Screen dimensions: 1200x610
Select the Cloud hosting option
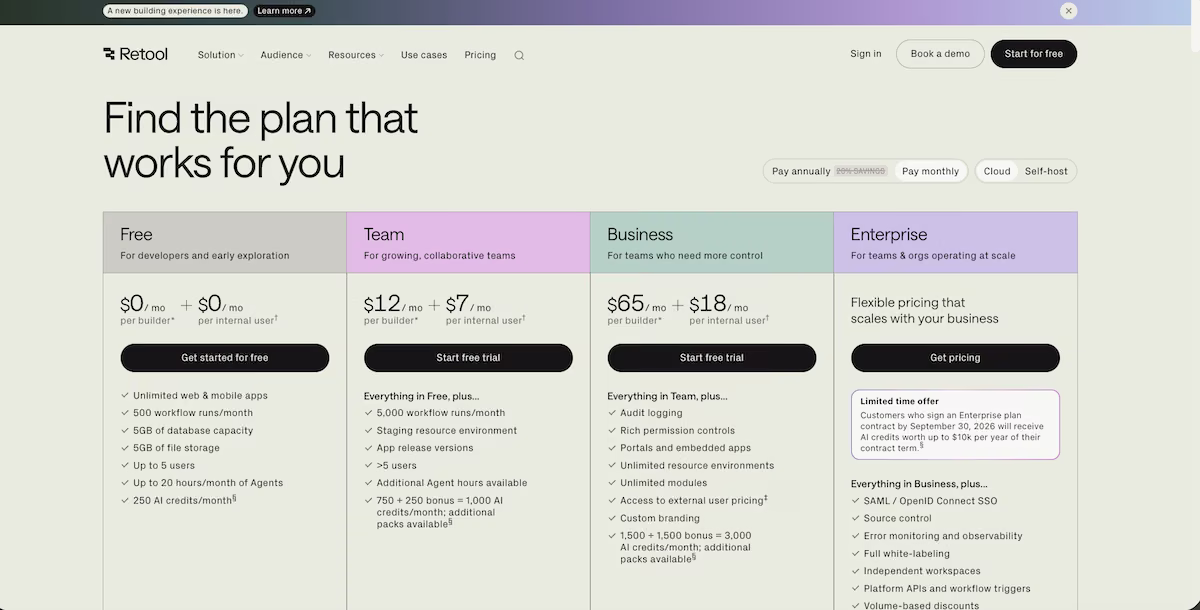[x=997, y=171]
